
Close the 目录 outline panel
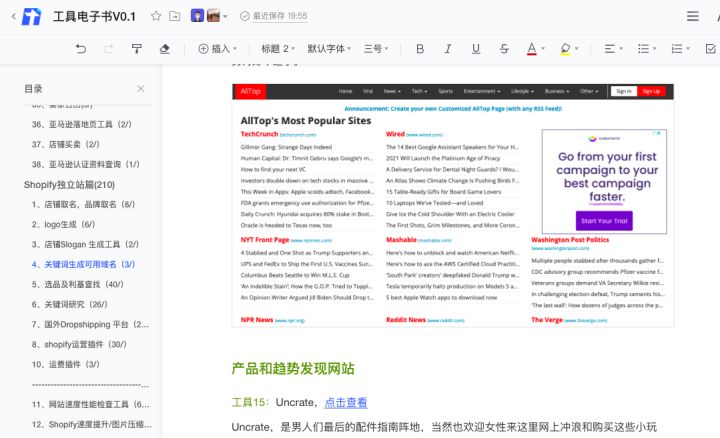click(141, 89)
